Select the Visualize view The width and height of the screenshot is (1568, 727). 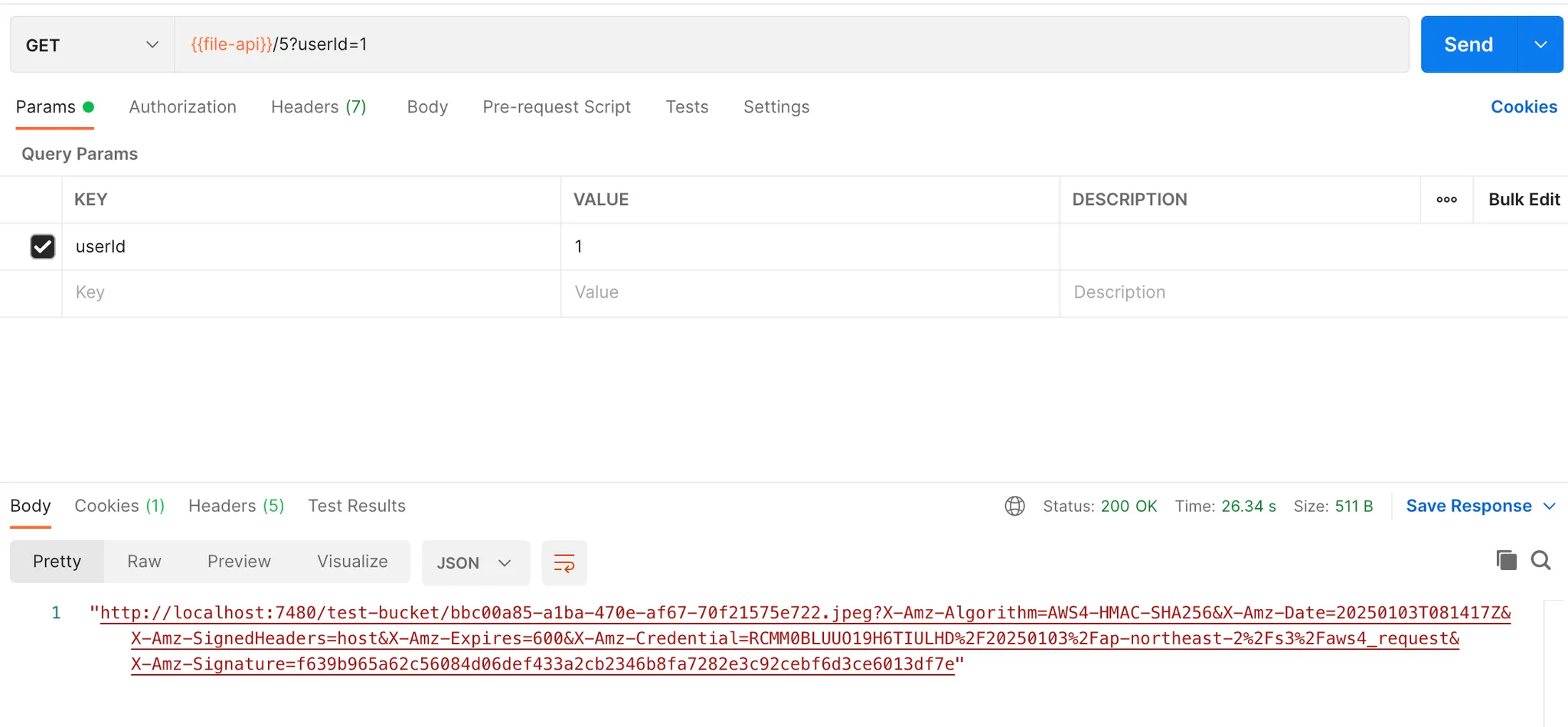352,562
